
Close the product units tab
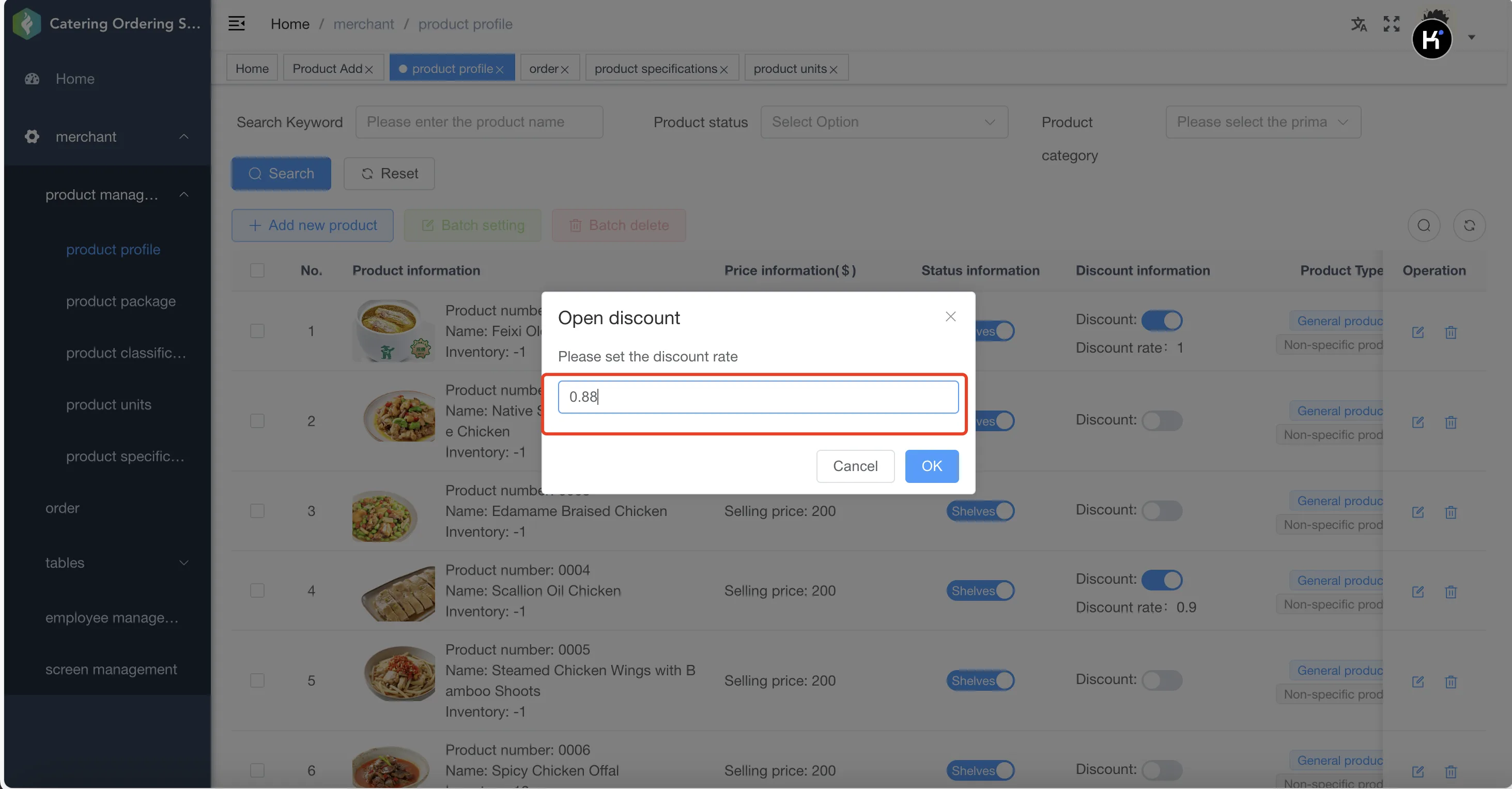point(834,69)
